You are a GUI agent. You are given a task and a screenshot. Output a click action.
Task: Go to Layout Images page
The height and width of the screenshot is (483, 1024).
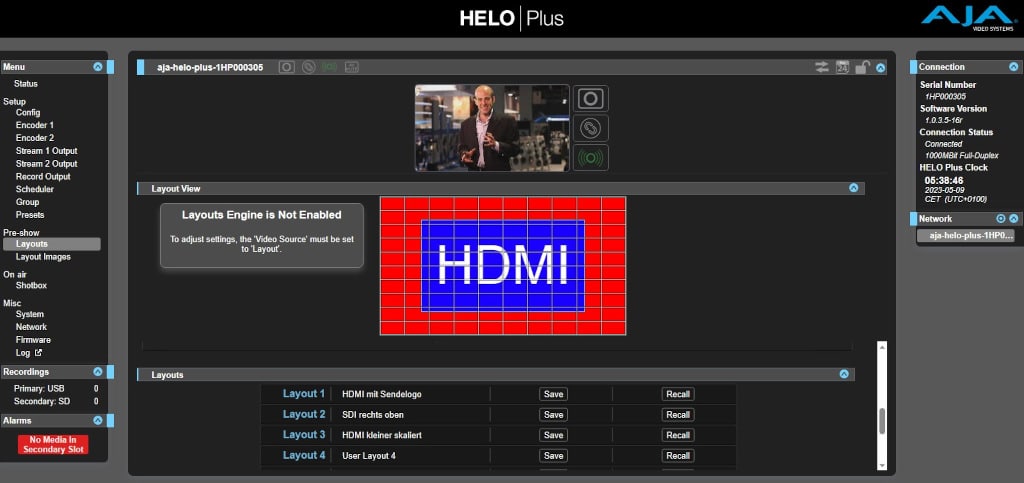[x=43, y=257]
